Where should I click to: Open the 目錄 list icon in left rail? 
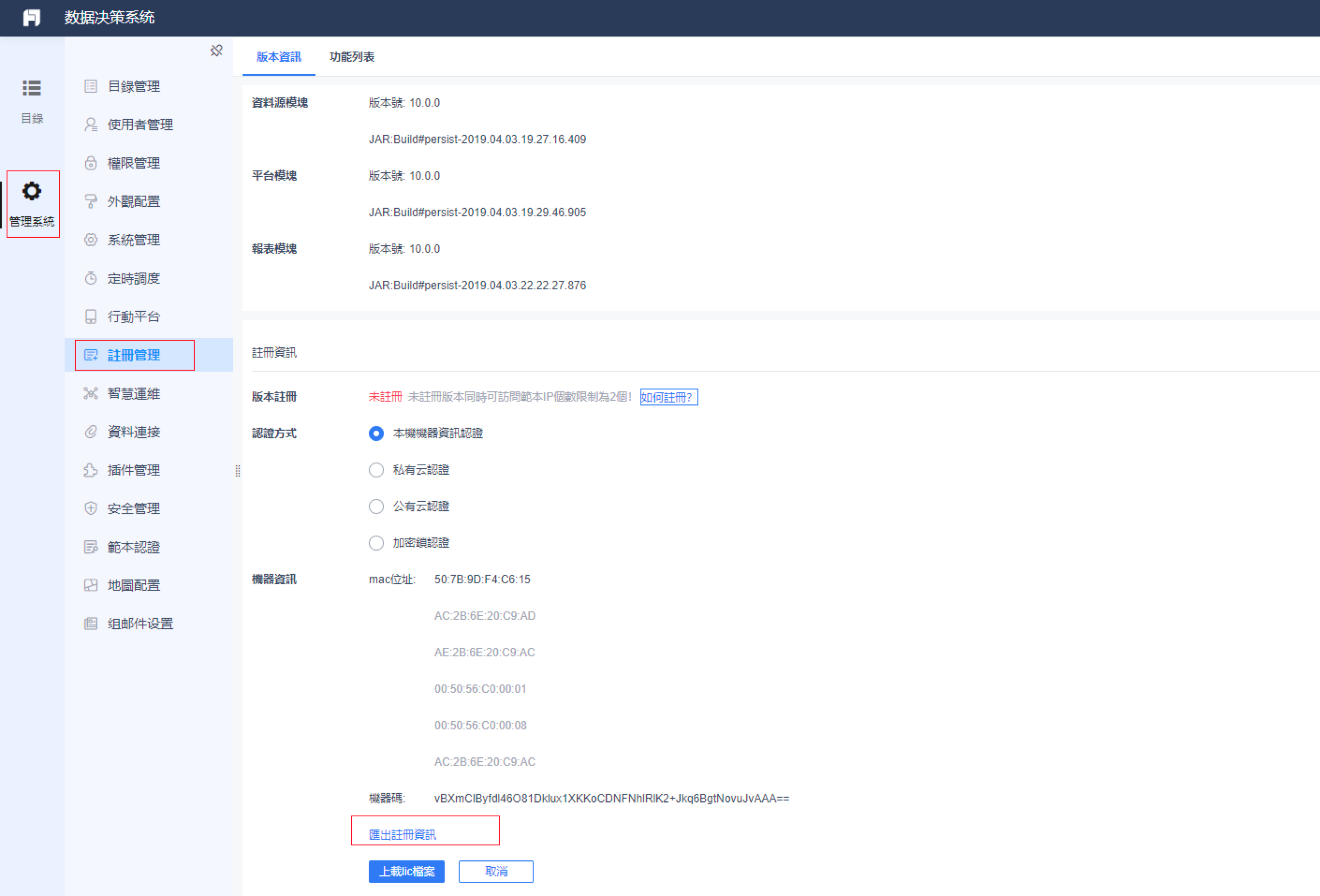(x=32, y=88)
